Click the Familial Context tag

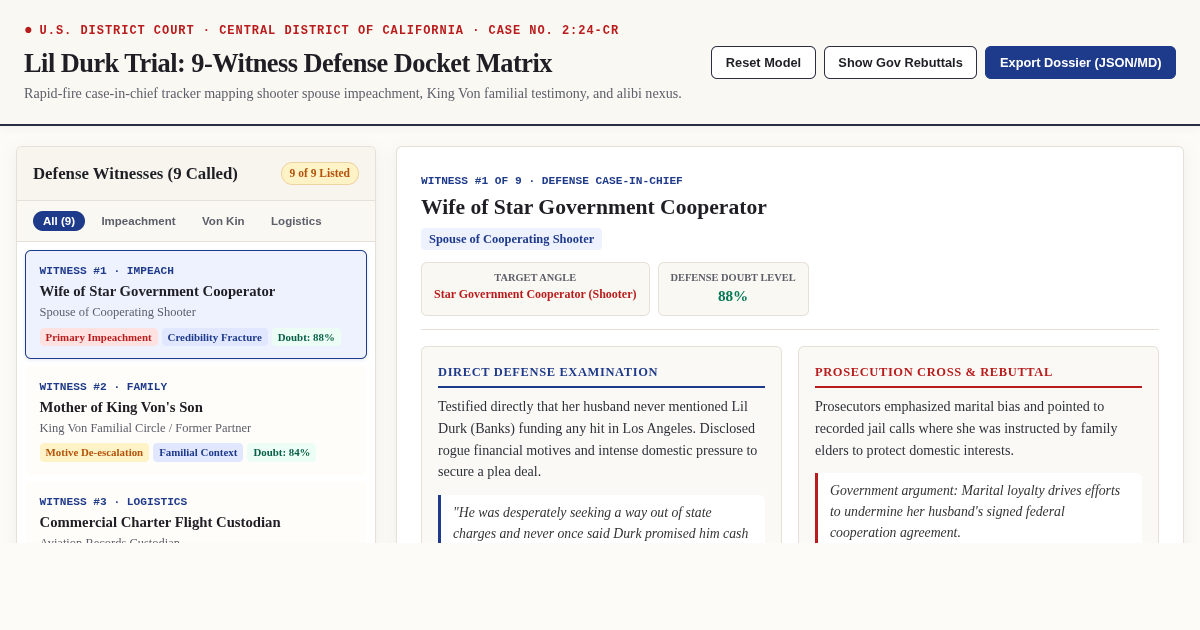coord(198,452)
